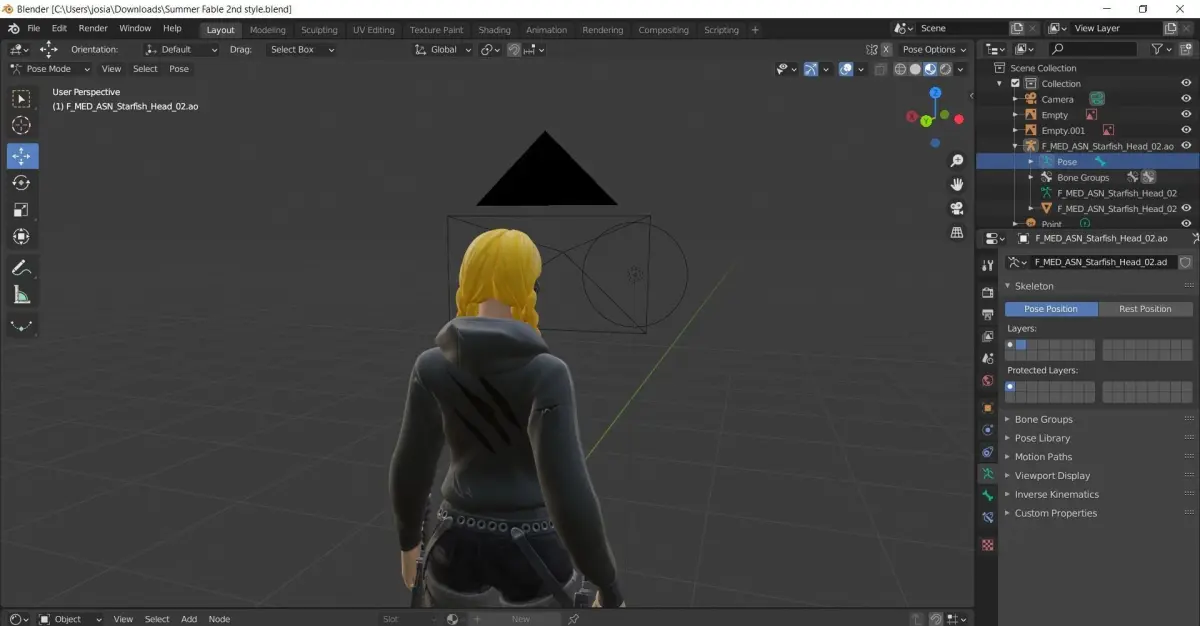Toggle the fake user shield for armature
This screenshot has height=626, width=1200.
(x=1185, y=262)
